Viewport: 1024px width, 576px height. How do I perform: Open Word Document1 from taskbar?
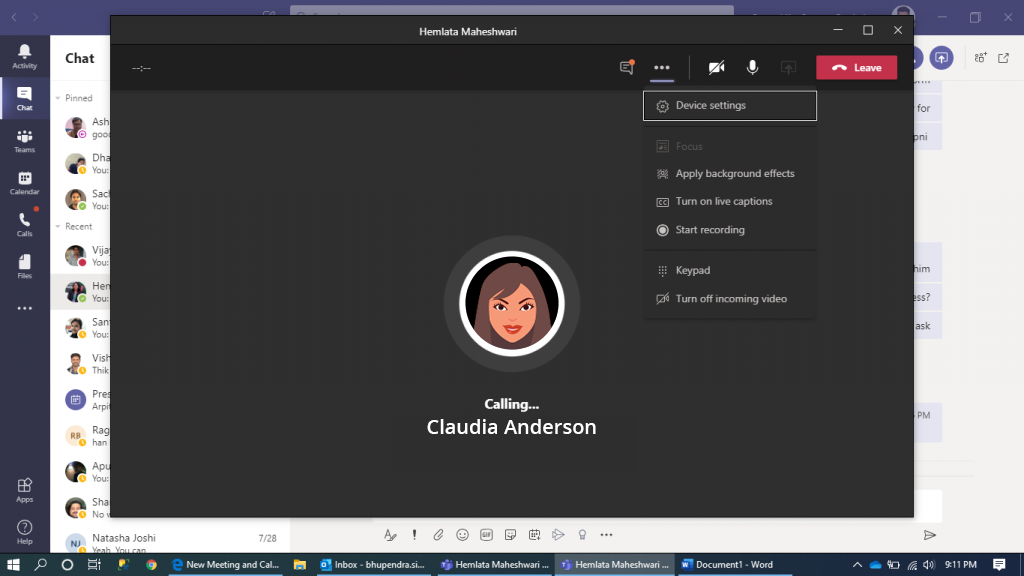pos(726,564)
